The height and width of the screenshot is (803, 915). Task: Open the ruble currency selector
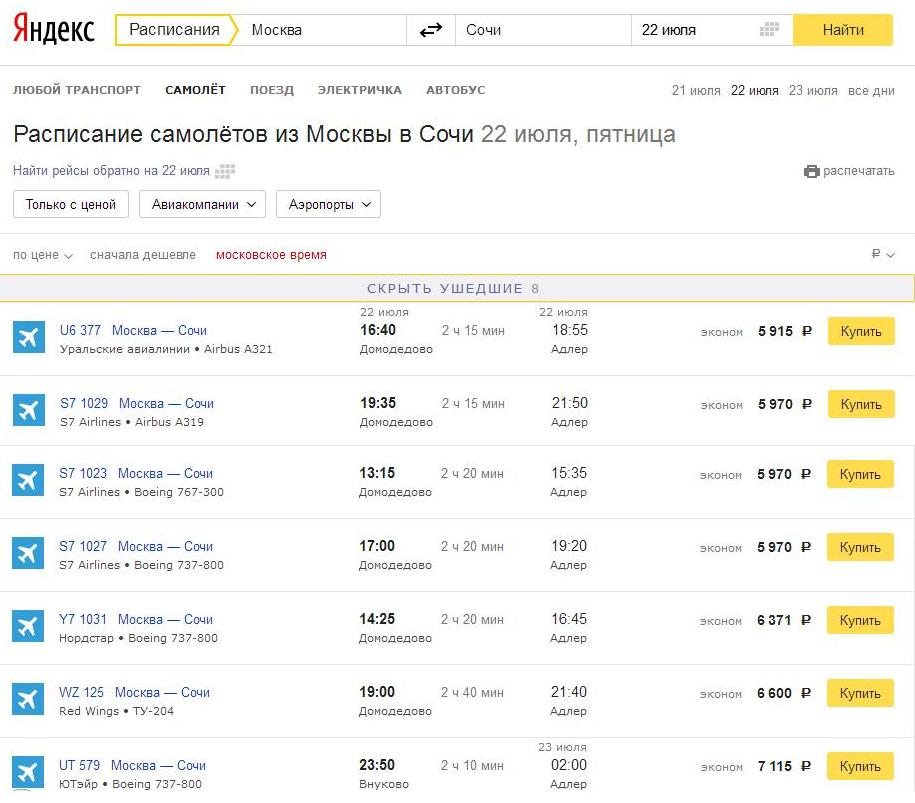882,255
